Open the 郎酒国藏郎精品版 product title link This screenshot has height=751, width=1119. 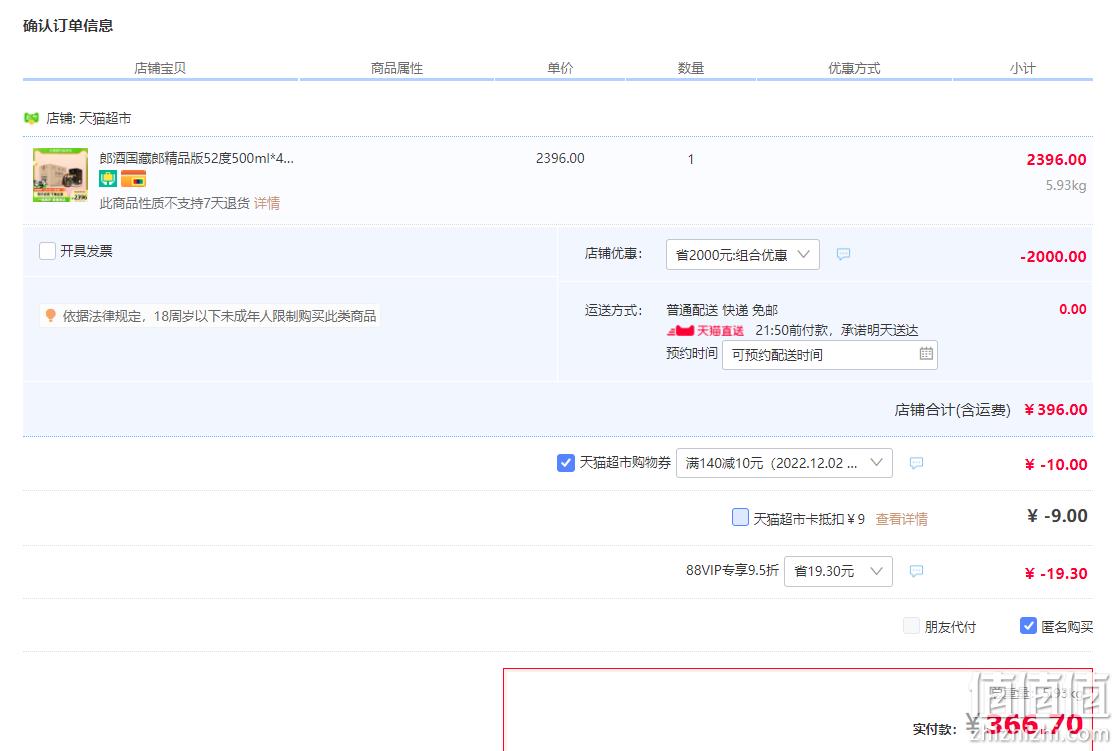pyautogui.click(x=196, y=158)
